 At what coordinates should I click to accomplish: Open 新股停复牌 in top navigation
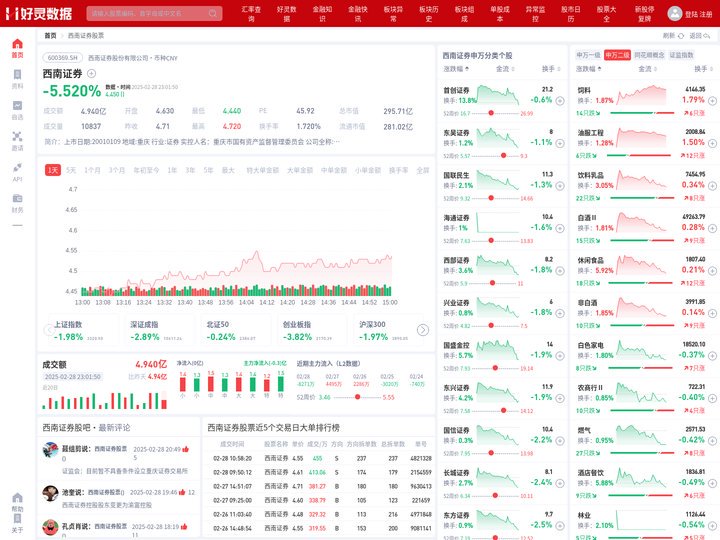point(645,14)
